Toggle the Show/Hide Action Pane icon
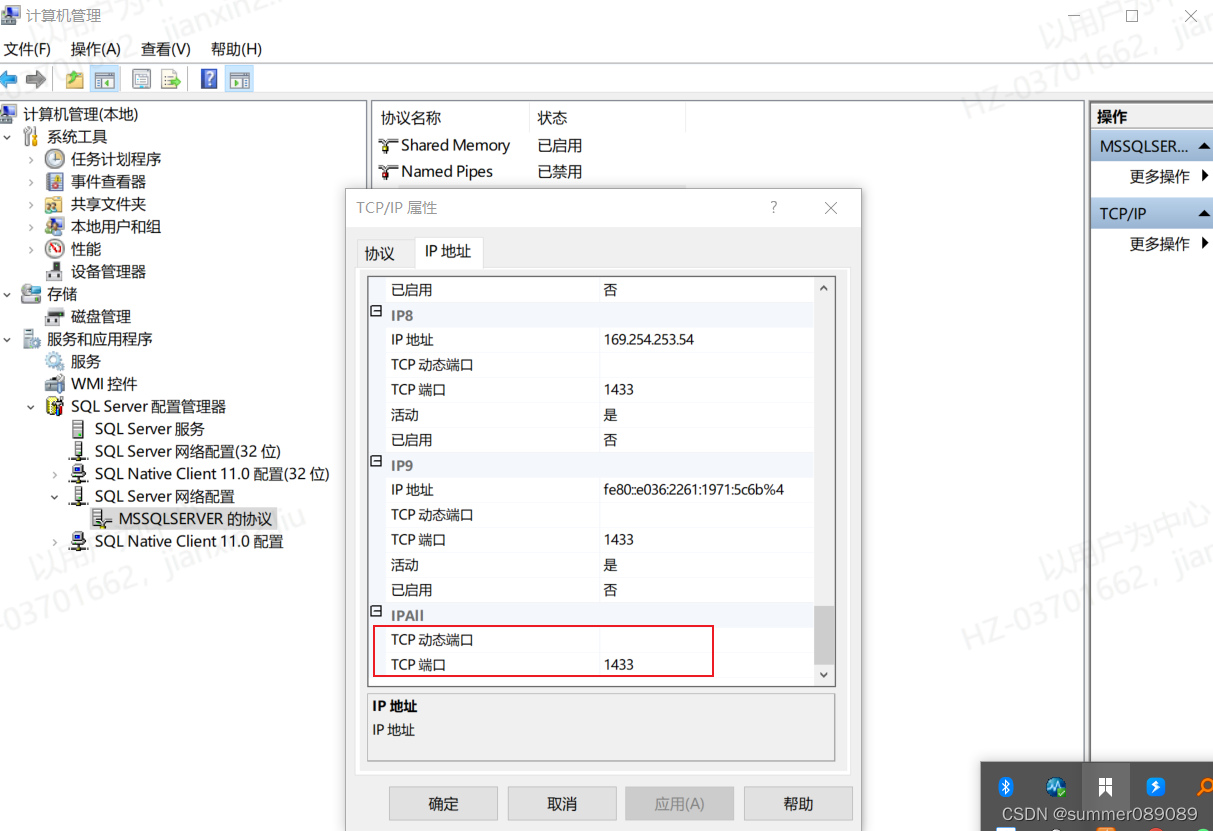 coord(239,78)
